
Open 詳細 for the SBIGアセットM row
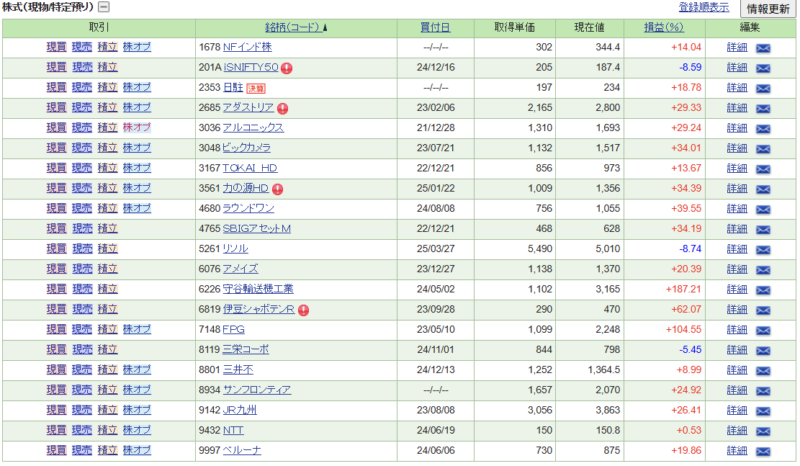click(x=737, y=229)
